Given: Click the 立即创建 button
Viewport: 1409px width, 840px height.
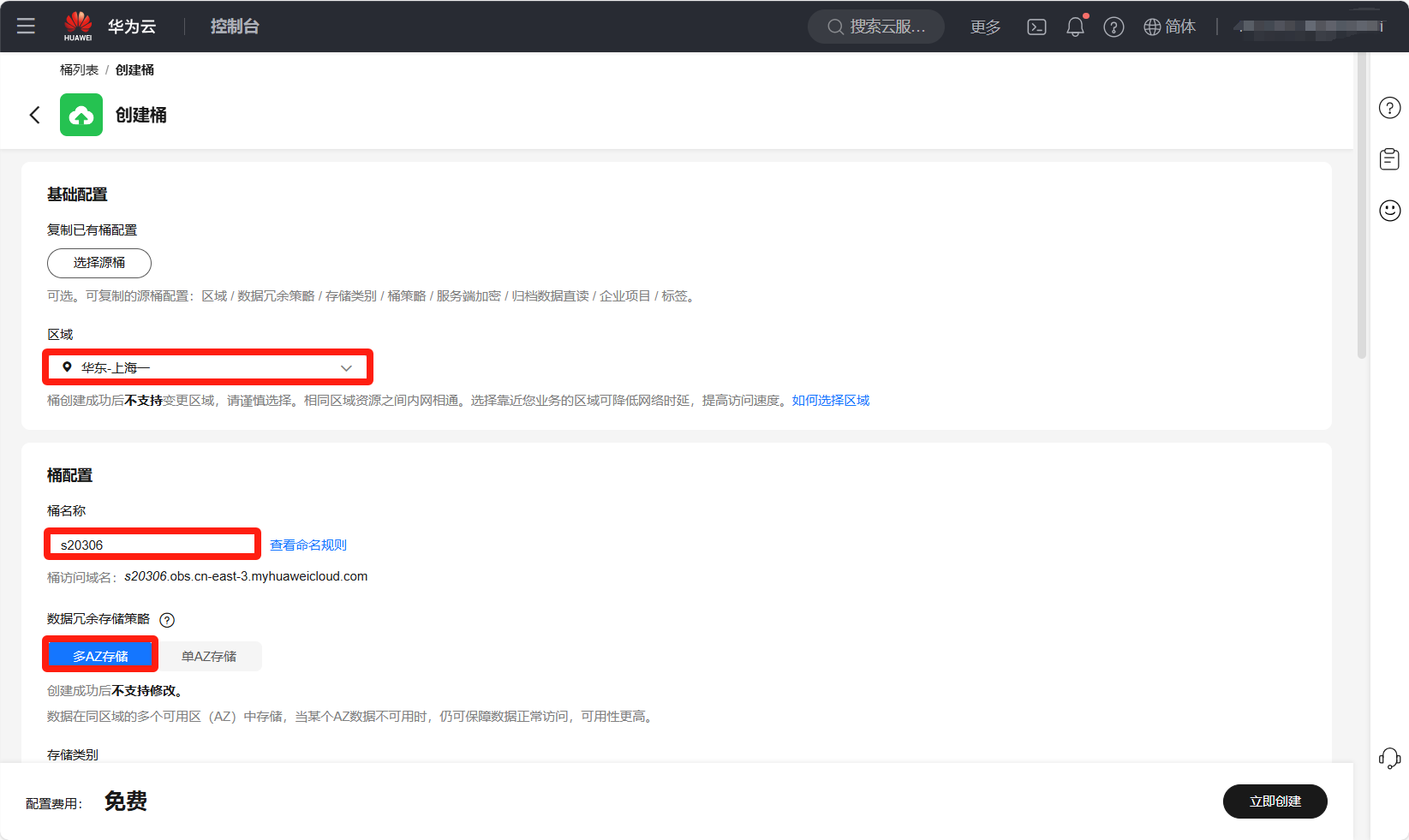Looking at the screenshot, I should [1275, 801].
